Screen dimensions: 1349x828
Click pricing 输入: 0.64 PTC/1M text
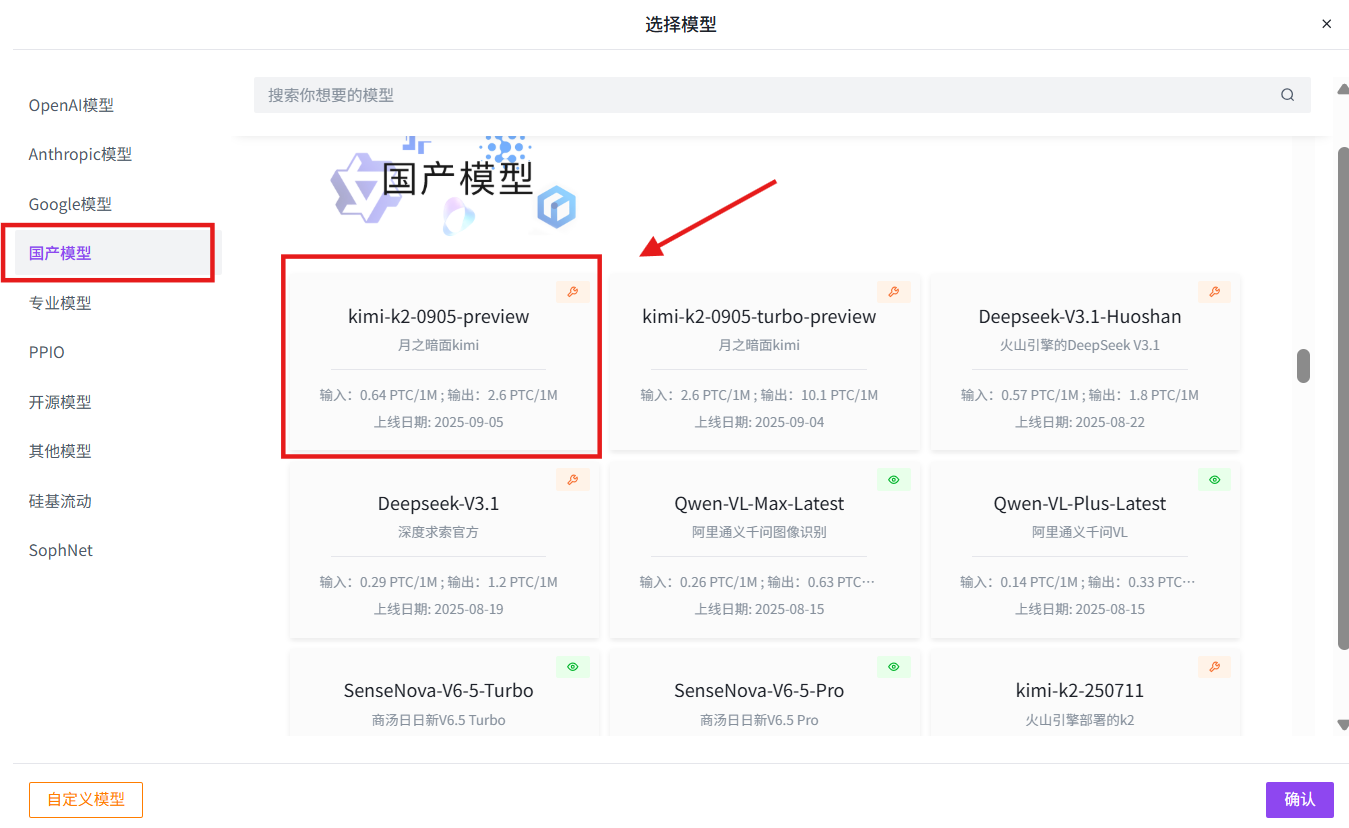tap(379, 395)
